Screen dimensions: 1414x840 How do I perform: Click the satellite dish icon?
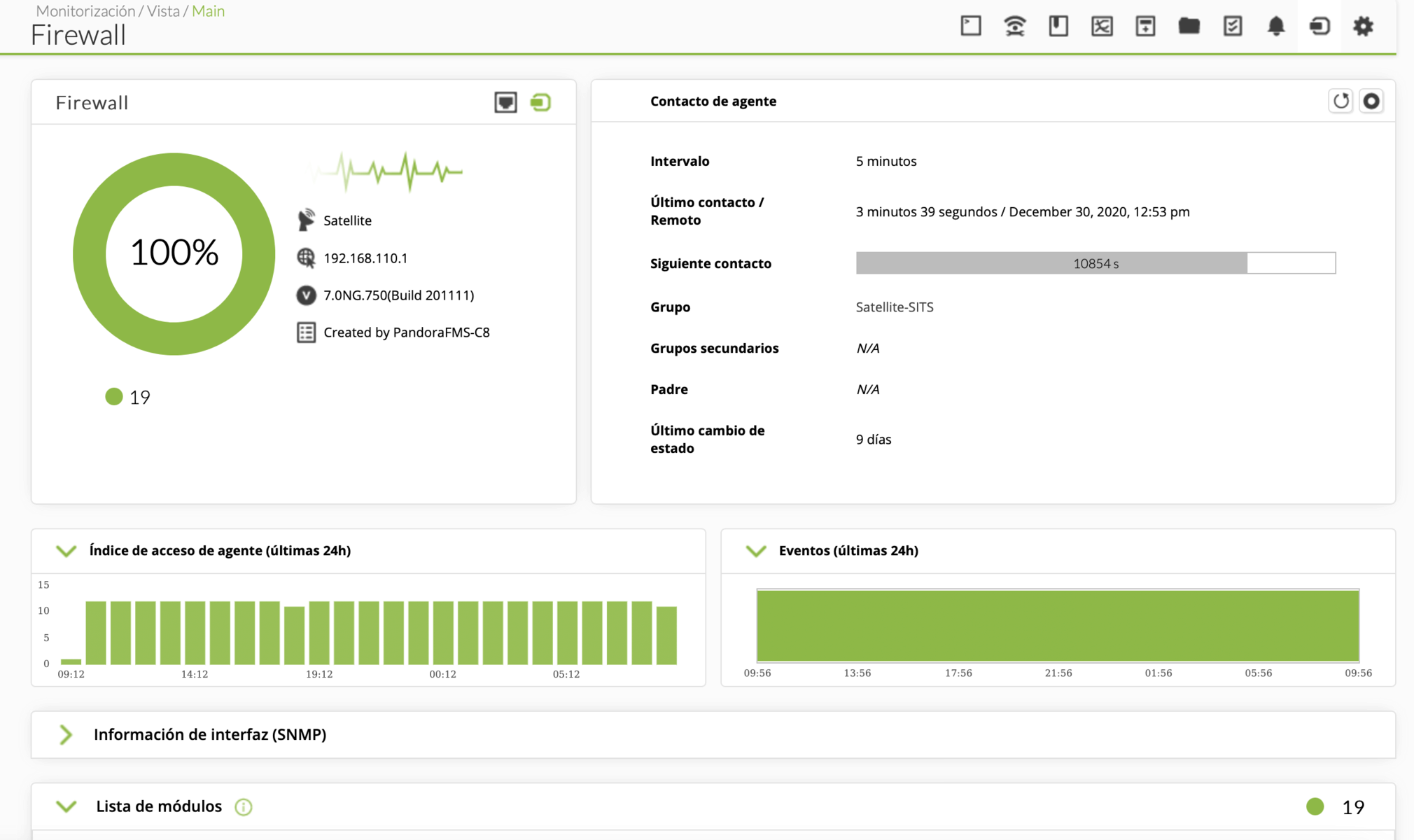(306, 220)
